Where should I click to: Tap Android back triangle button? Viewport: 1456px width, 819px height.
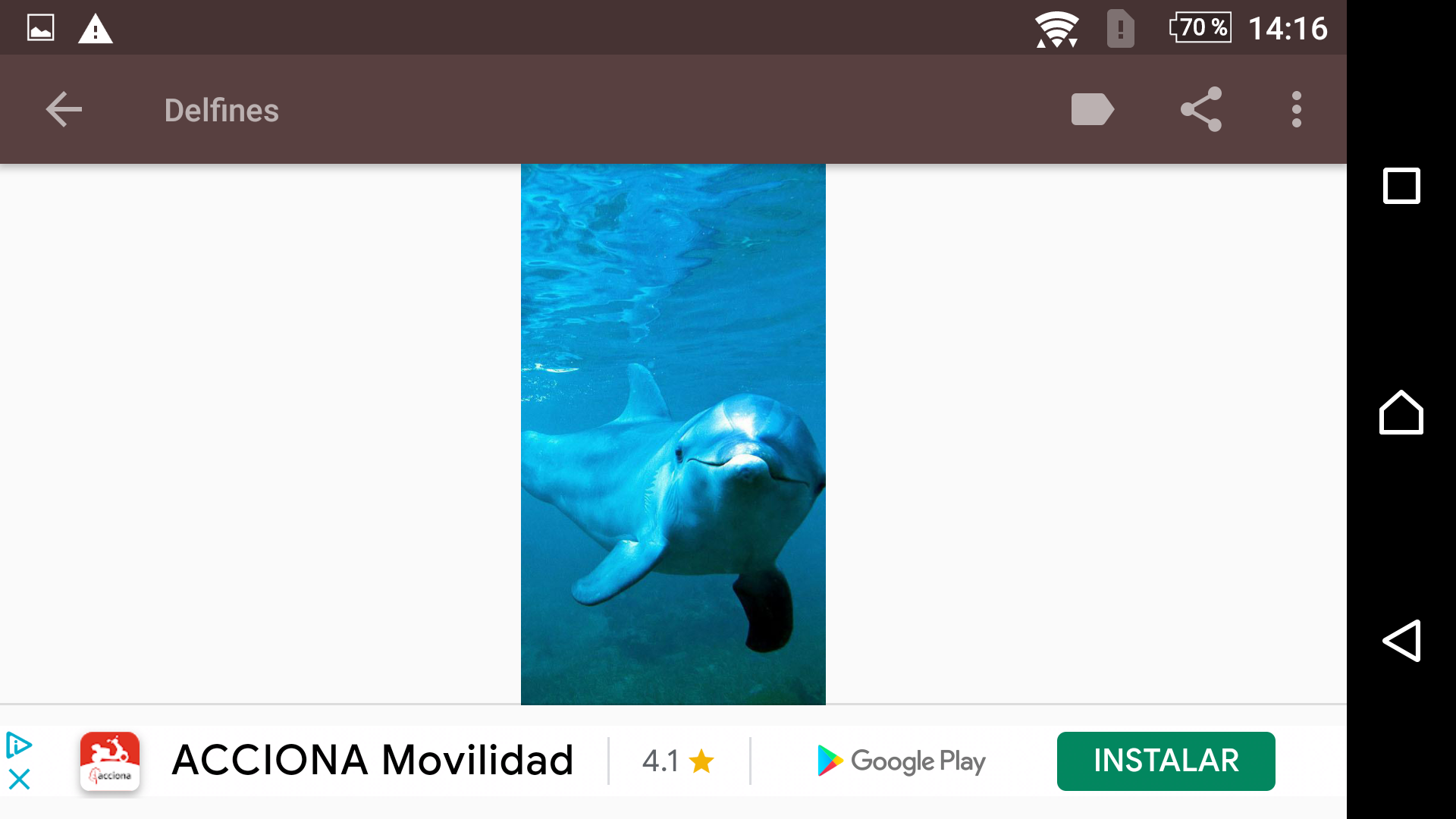tap(1401, 641)
